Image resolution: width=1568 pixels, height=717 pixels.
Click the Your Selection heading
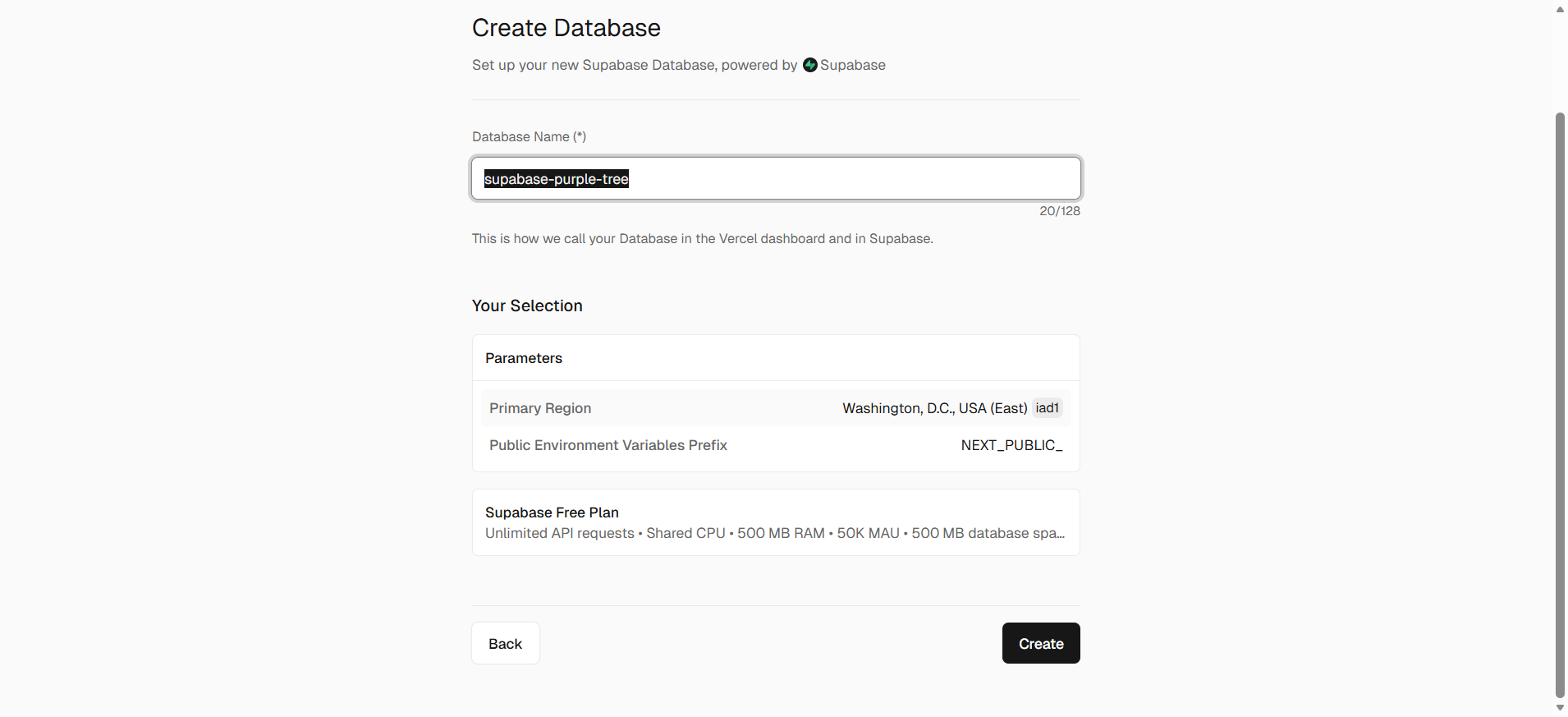[x=527, y=306]
